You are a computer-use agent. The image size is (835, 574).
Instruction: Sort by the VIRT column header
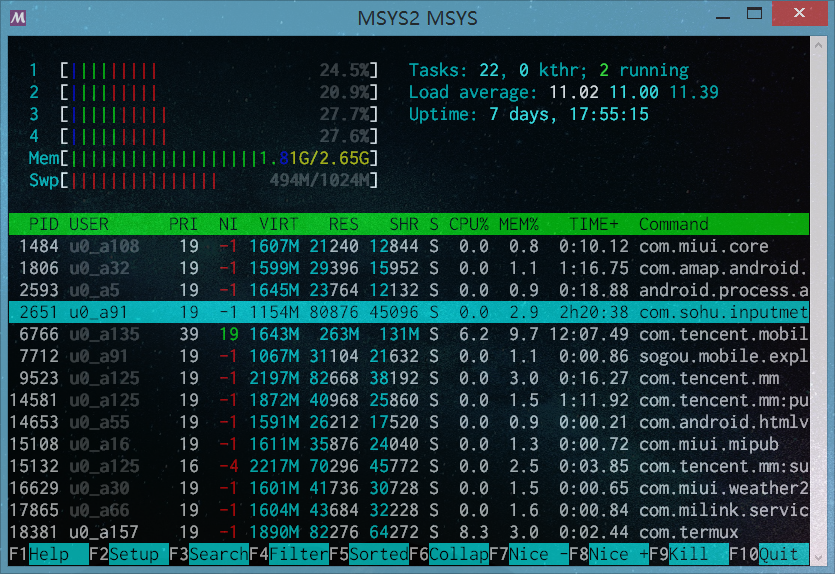pos(279,224)
